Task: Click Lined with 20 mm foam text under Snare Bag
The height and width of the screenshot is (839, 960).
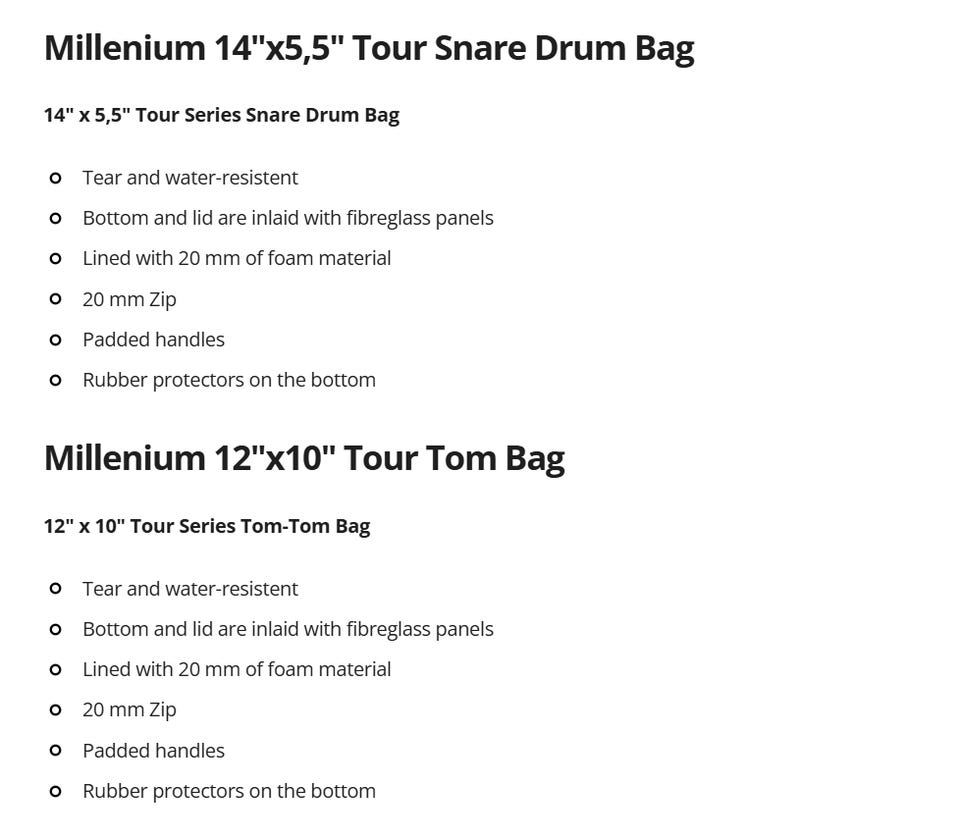Action: click(x=236, y=258)
